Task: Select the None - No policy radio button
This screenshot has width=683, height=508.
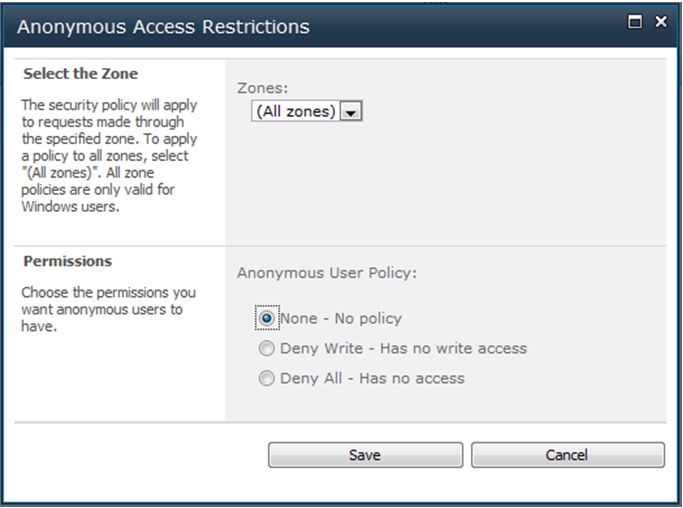Action: tap(267, 318)
